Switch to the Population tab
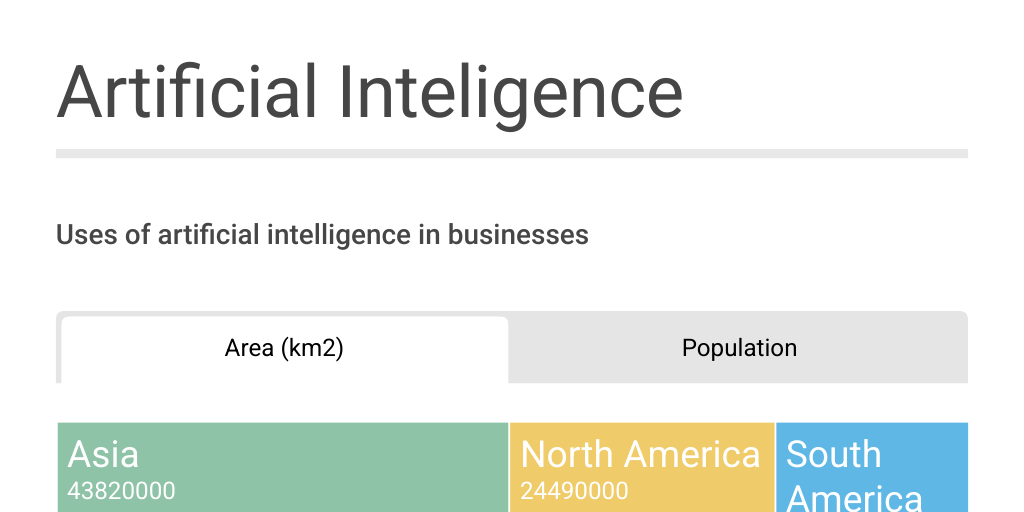Screen dimensions: 1024x512 click(739, 349)
